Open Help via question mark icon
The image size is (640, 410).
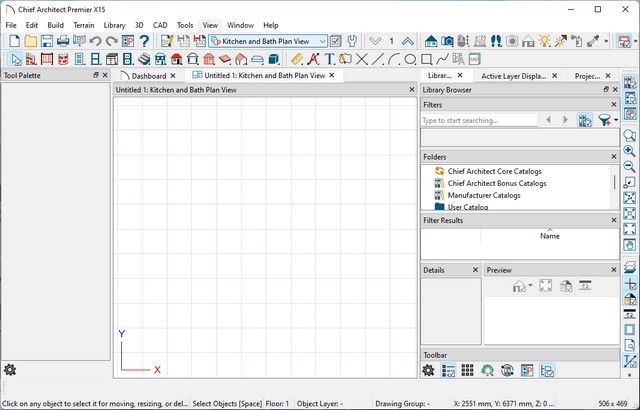144,41
